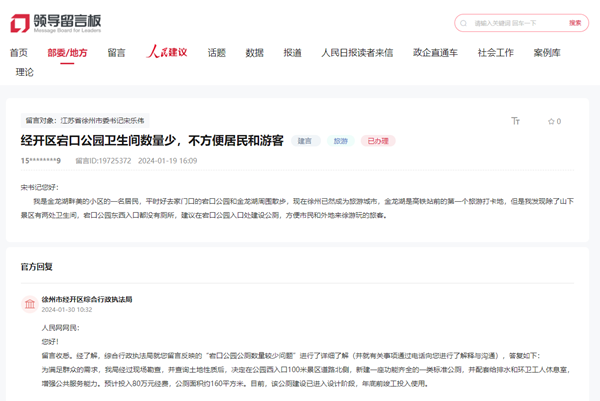Click the 已办理 status tag
The image size is (600, 401).
(378, 141)
